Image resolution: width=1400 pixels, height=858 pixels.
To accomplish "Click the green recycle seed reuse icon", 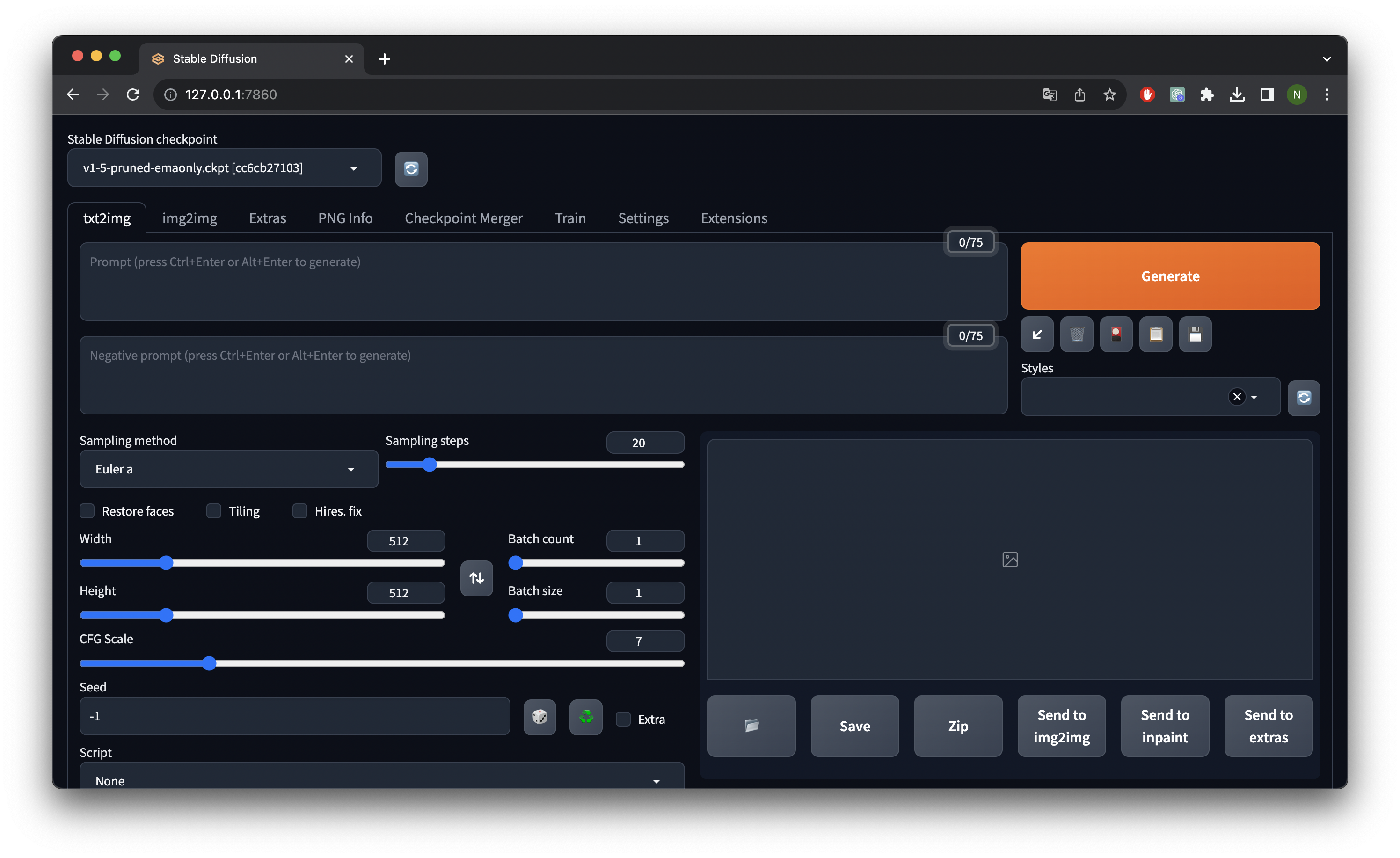I will pos(586,717).
